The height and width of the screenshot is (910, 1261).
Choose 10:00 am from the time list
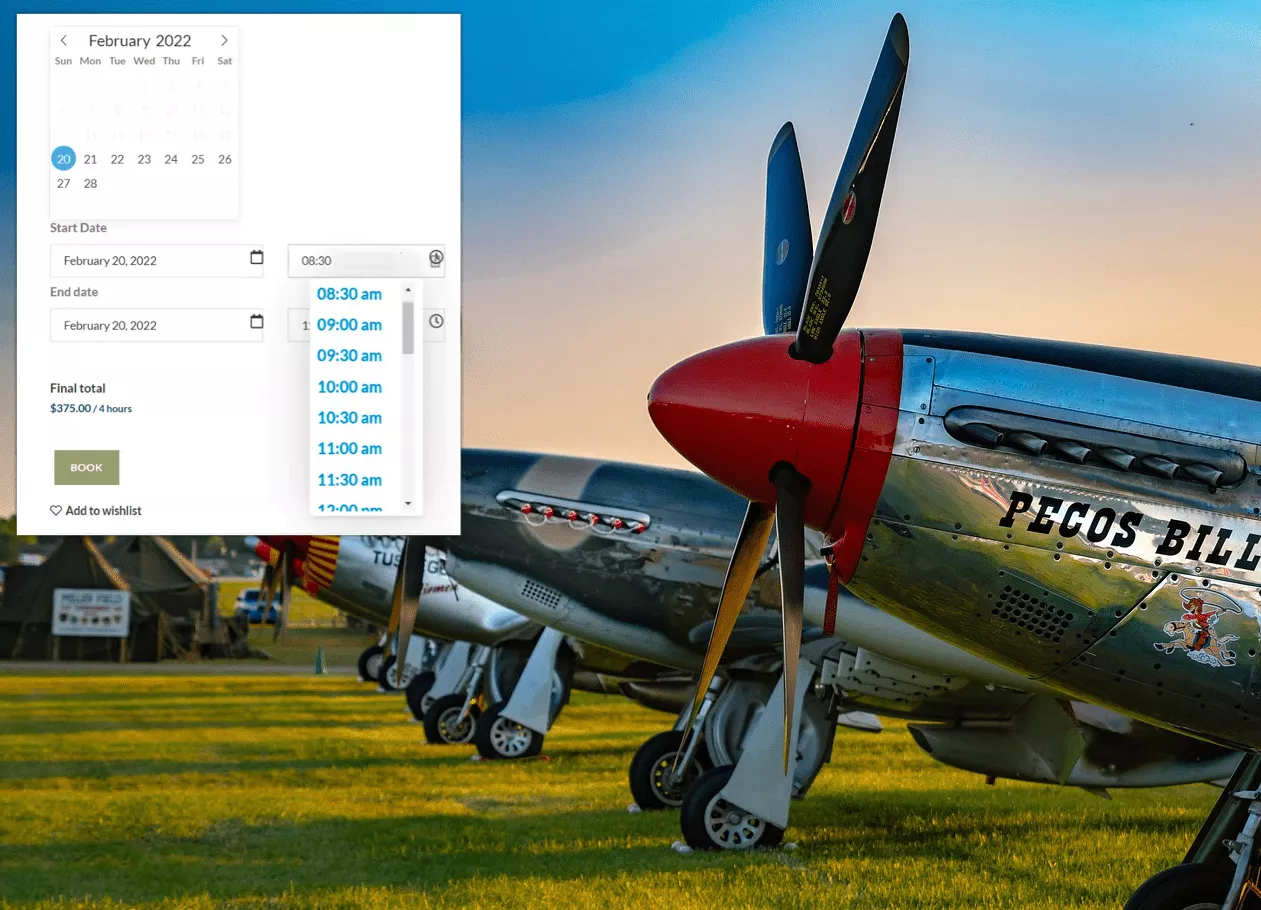[x=349, y=387]
